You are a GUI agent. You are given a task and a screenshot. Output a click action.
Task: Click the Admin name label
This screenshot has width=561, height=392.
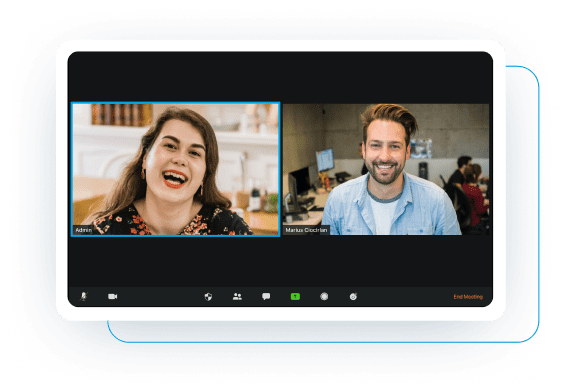coord(84,230)
